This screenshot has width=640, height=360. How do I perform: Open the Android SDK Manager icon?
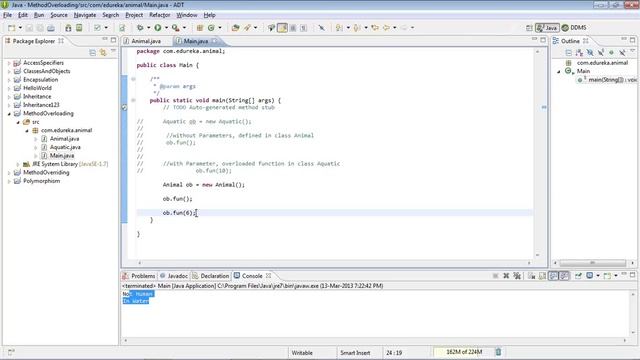pos(68,28)
